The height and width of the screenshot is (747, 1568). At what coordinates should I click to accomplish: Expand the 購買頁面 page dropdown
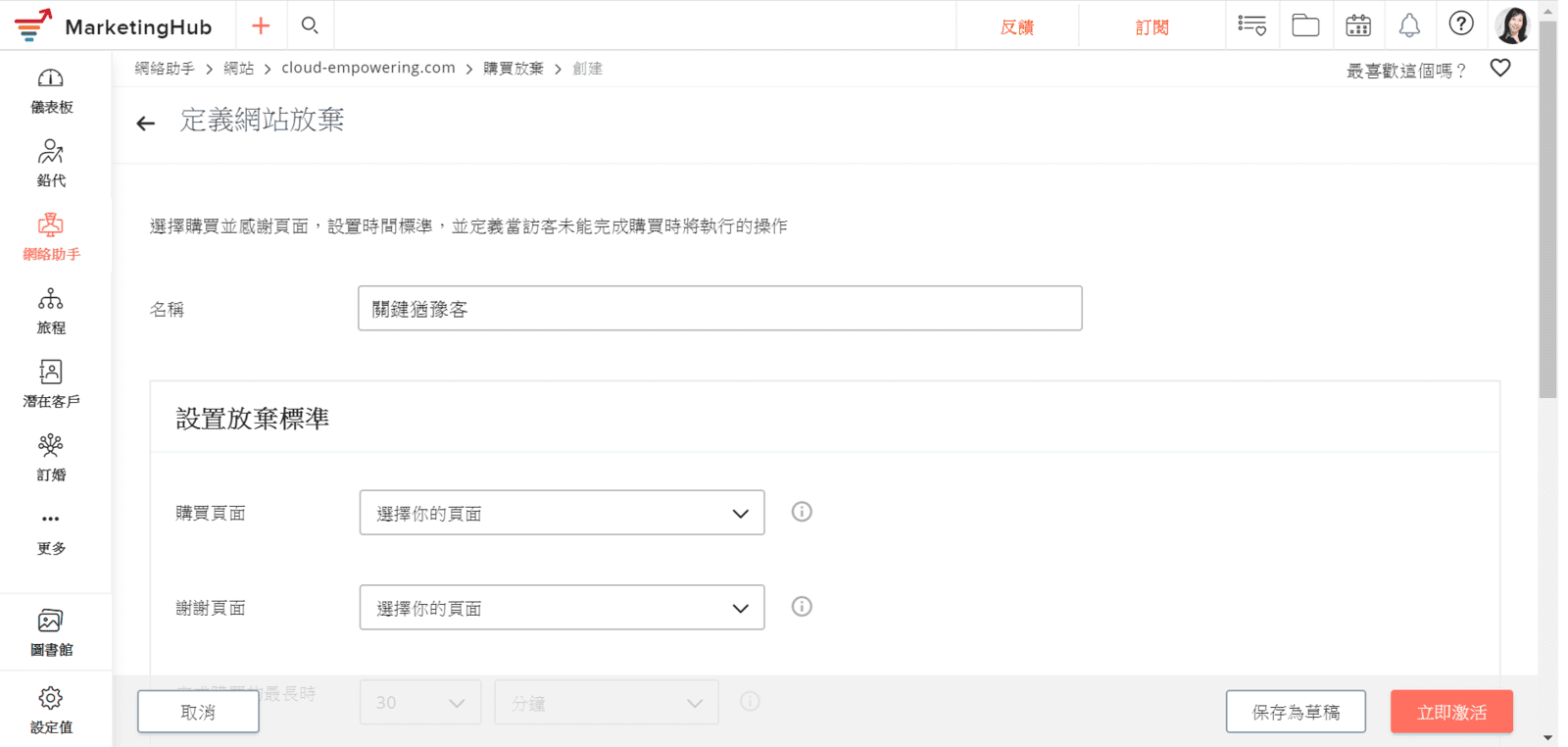pos(562,513)
